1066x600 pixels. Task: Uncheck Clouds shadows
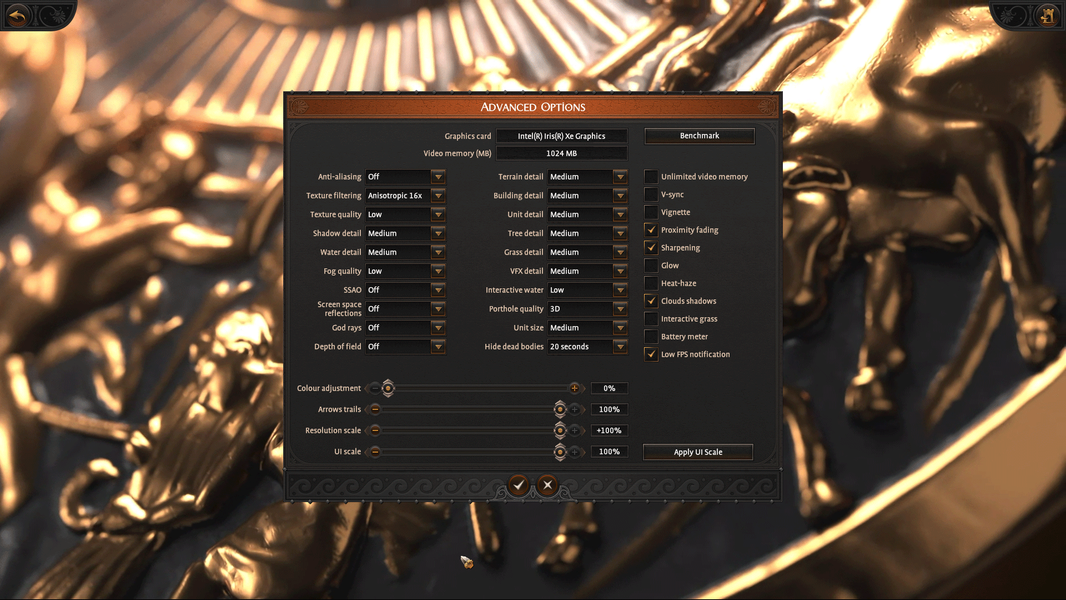tap(651, 300)
